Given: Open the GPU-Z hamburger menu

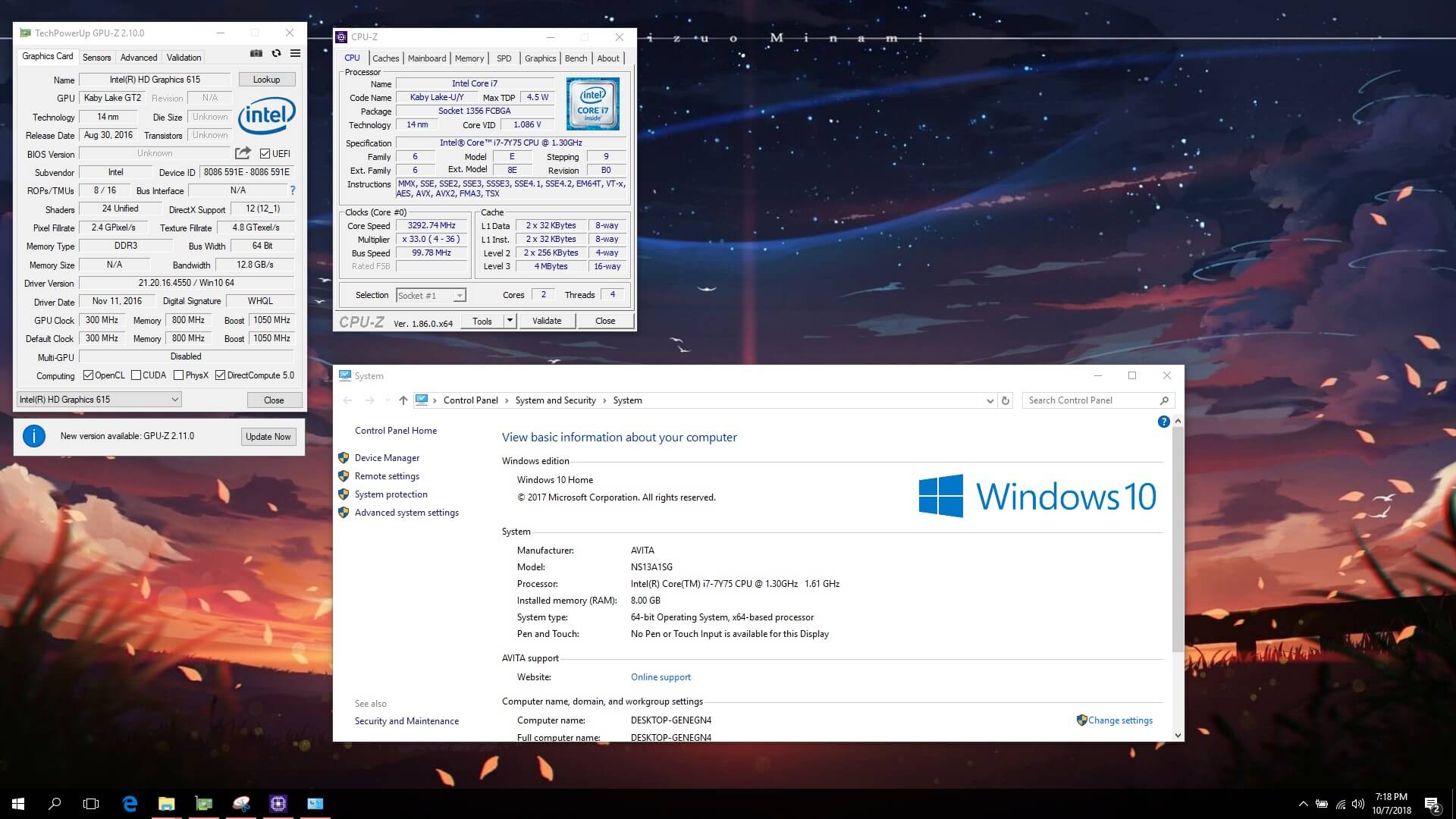Looking at the screenshot, I should click(295, 54).
